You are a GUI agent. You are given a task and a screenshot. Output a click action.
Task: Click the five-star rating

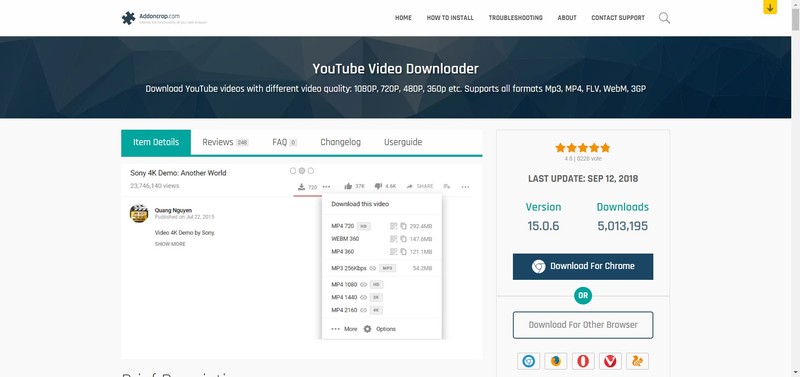(x=583, y=148)
